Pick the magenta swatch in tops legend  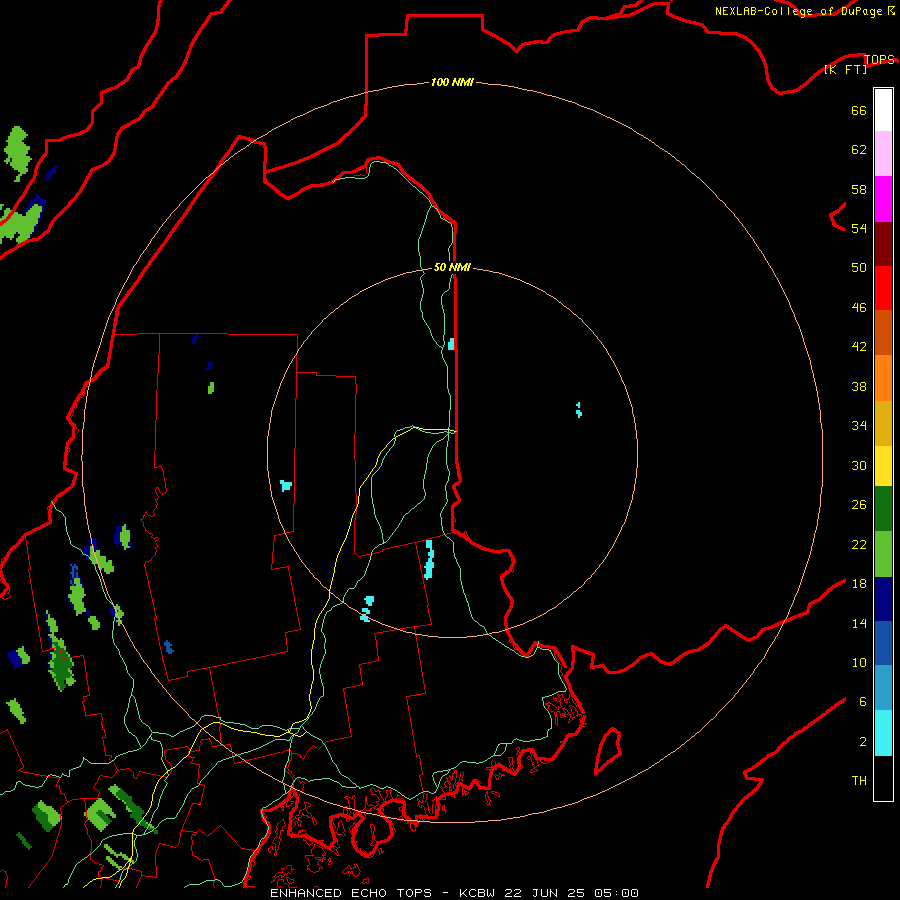click(883, 199)
